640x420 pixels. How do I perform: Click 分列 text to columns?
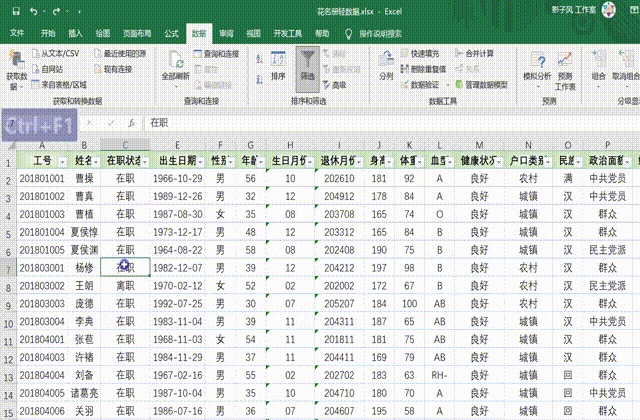pyautogui.click(x=386, y=66)
